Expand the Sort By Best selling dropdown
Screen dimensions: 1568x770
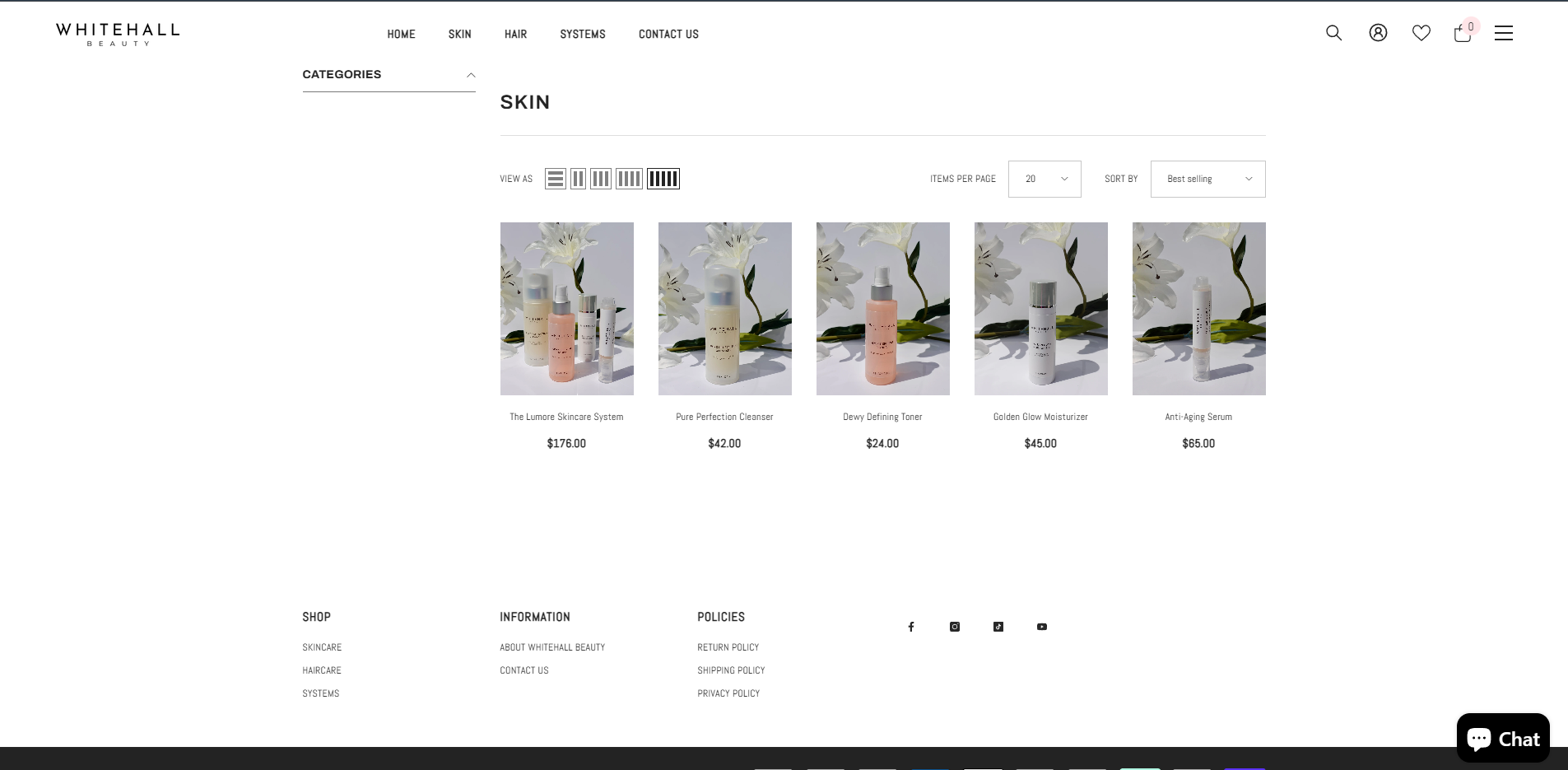(x=1207, y=179)
